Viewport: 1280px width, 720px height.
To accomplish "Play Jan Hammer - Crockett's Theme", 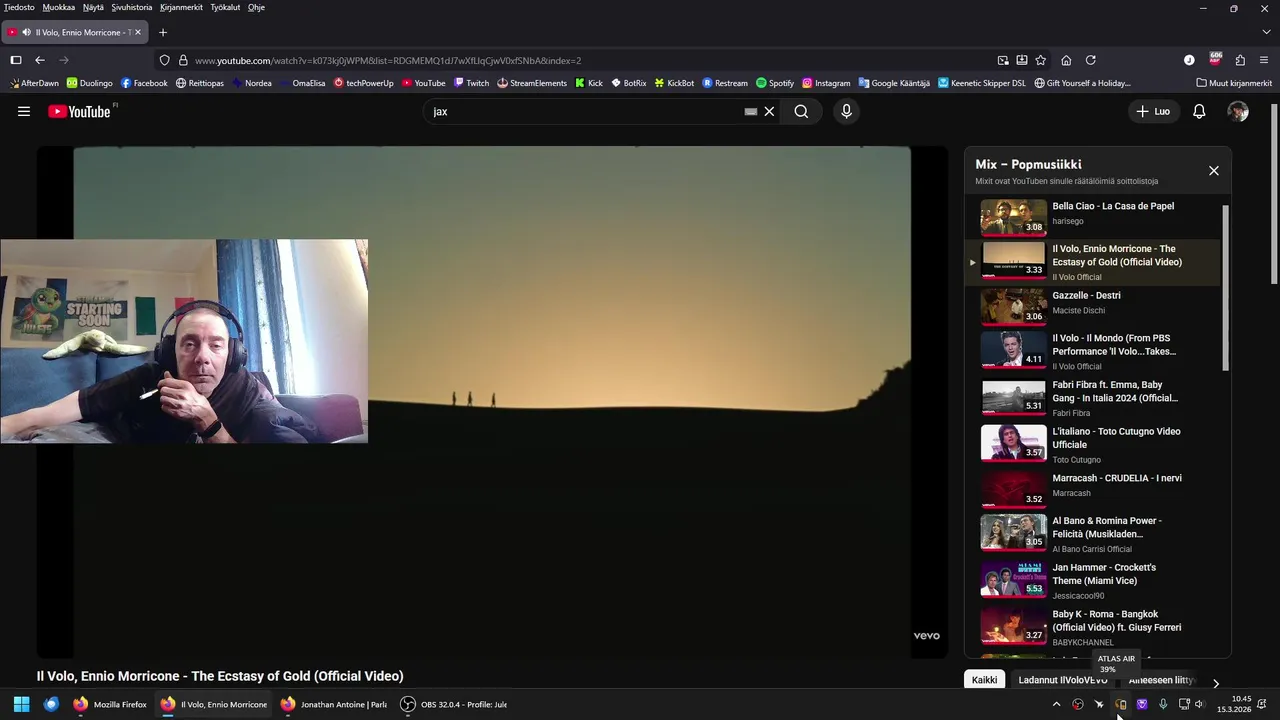I will (x=1093, y=581).
